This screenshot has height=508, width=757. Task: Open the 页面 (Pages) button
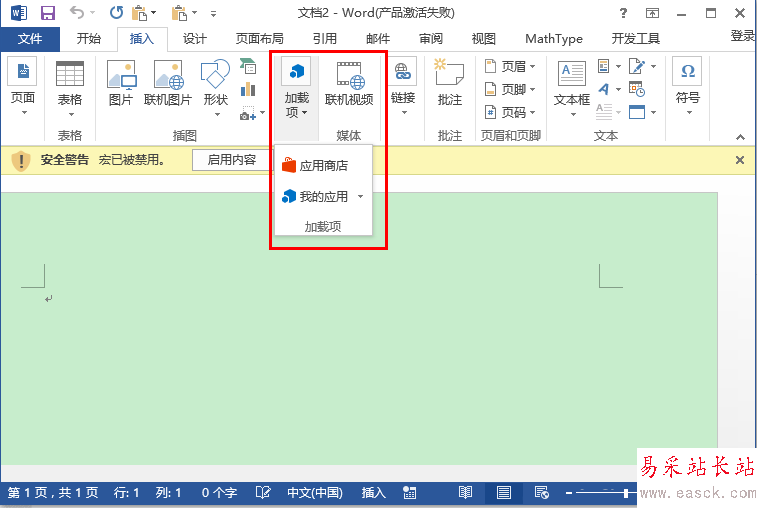tap(23, 88)
